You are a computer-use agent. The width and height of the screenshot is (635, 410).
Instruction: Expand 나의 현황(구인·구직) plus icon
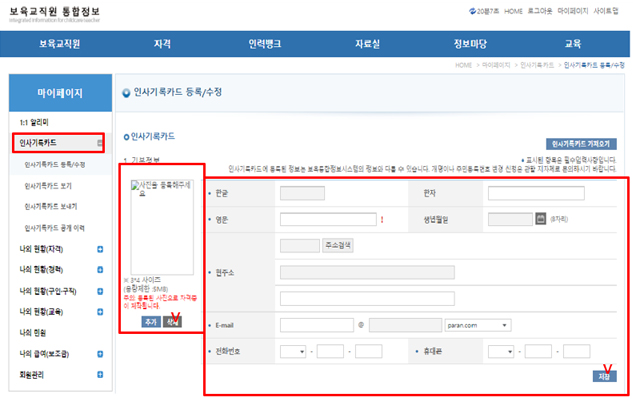click(x=100, y=291)
